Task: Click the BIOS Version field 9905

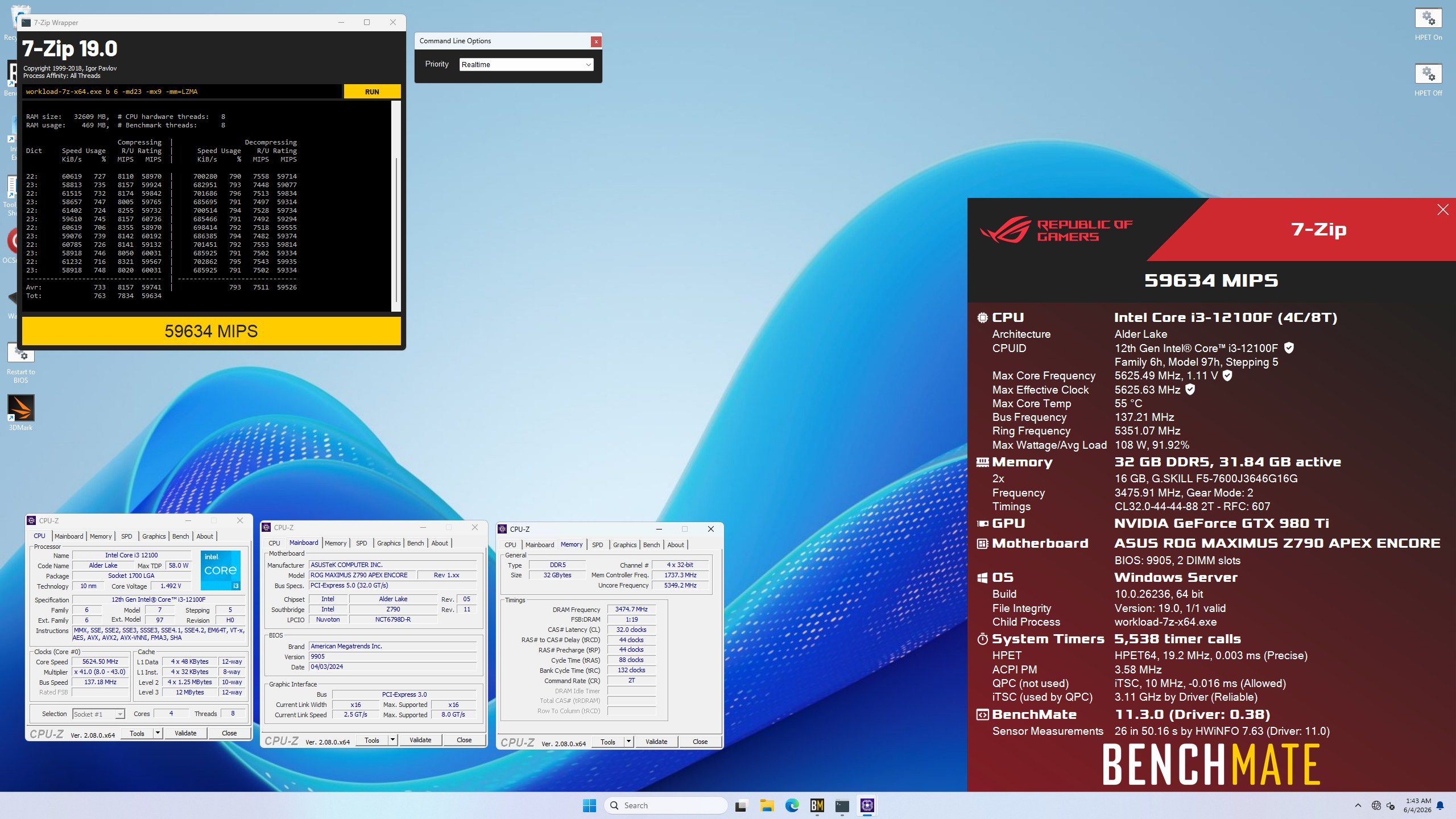Action: click(392, 656)
